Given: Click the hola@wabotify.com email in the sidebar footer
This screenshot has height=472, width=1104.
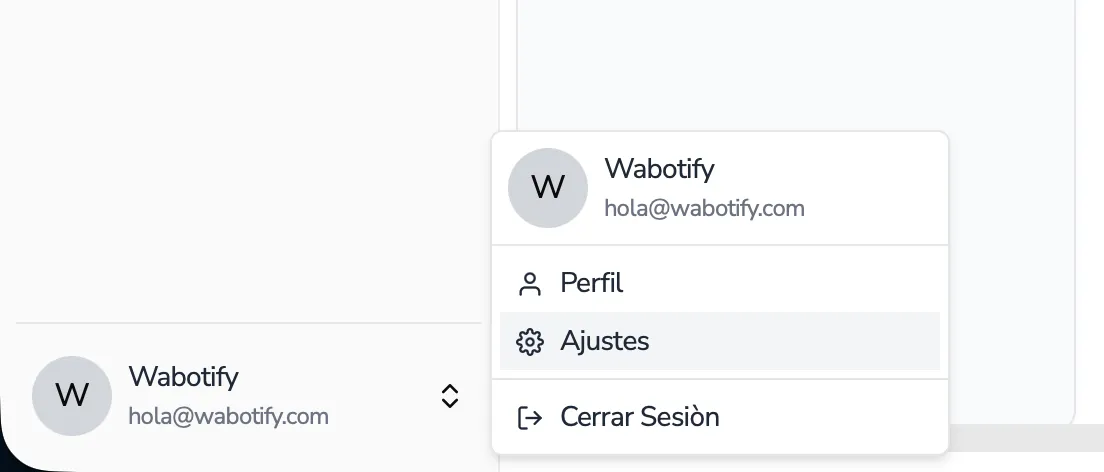Looking at the screenshot, I should click(228, 416).
